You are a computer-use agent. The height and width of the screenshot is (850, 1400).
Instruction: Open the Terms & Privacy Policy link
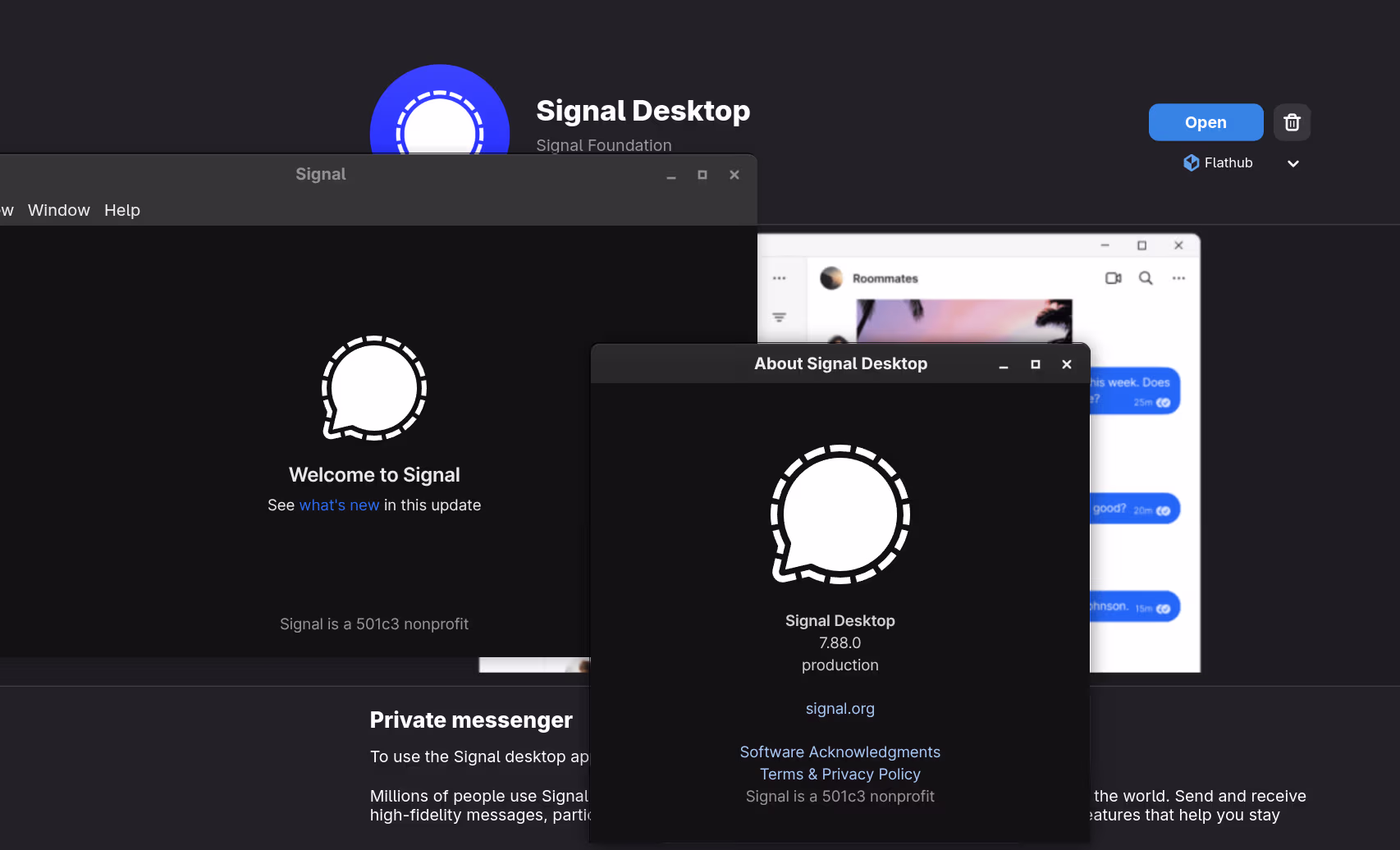[x=840, y=775]
